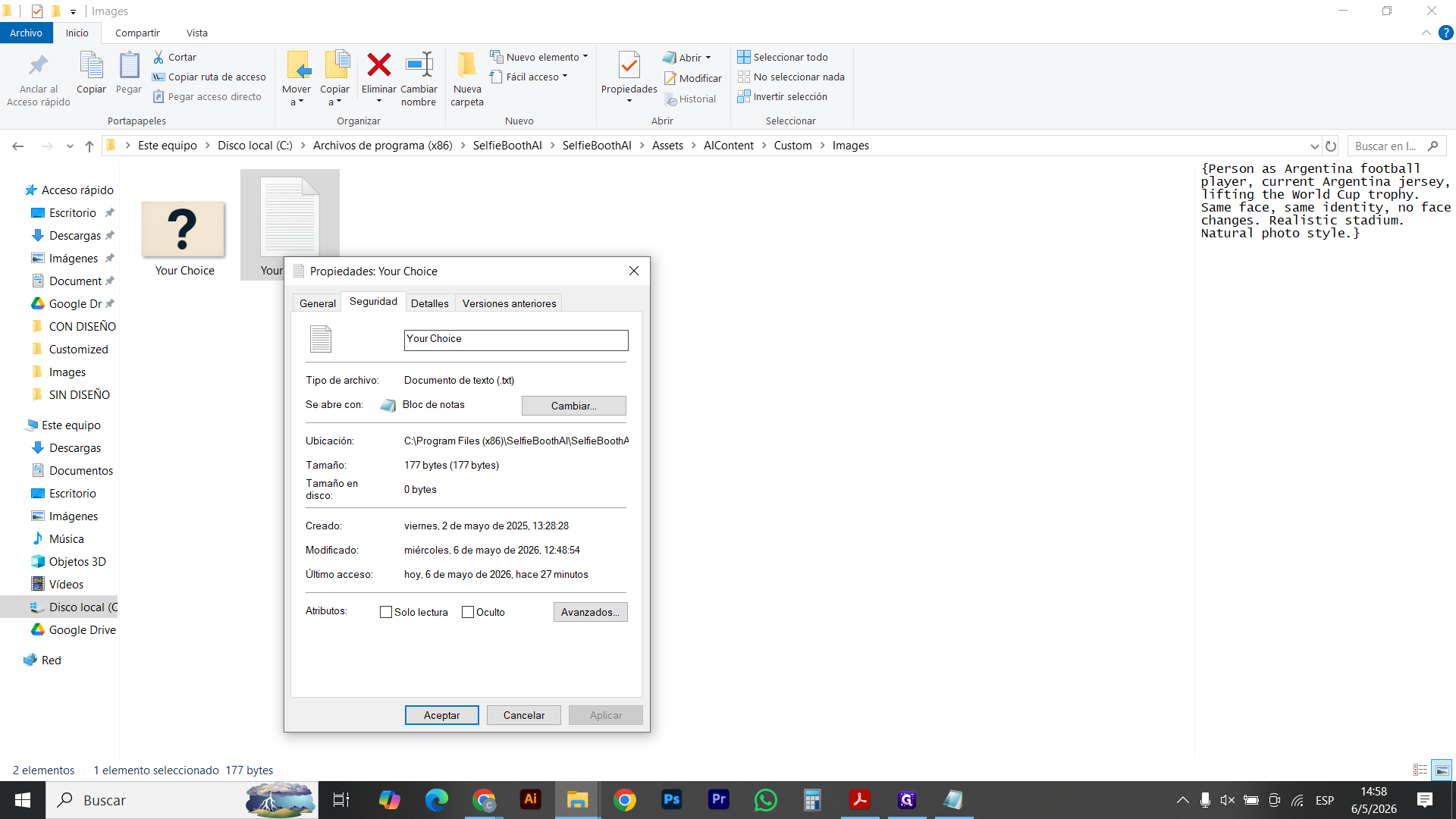
Task: Click the Copiar ribbon icon
Action: click(91, 65)
